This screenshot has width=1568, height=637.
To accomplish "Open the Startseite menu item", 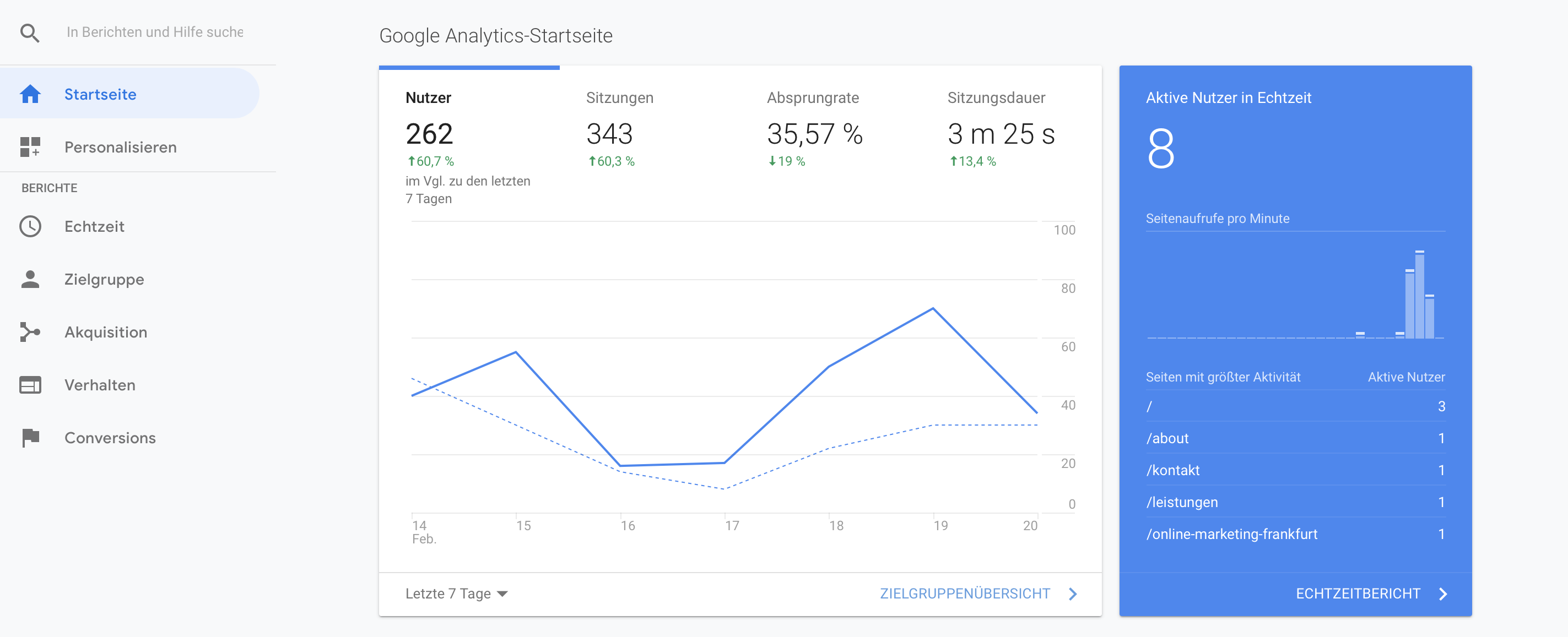I will point(129,94).
